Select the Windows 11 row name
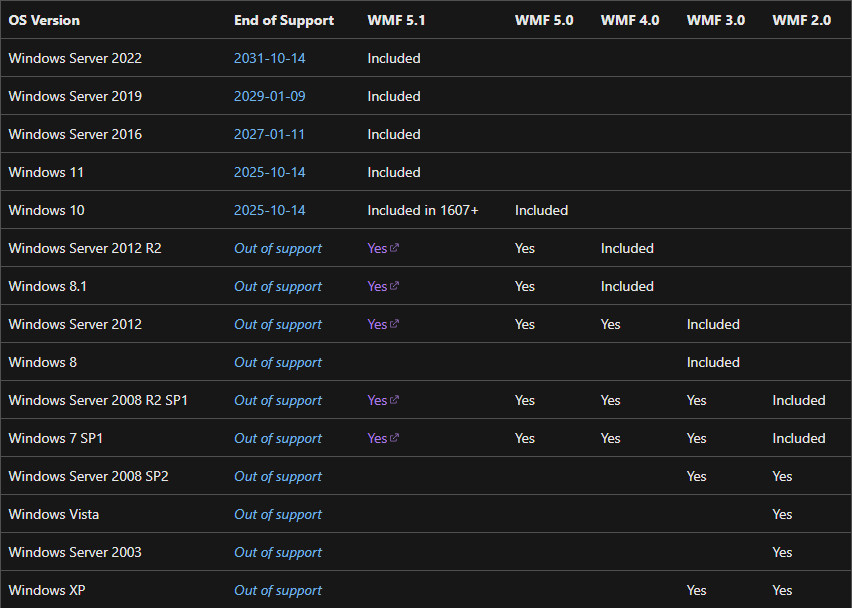The image size is (852, 608). pyautogui.click(x=46, y=172)
